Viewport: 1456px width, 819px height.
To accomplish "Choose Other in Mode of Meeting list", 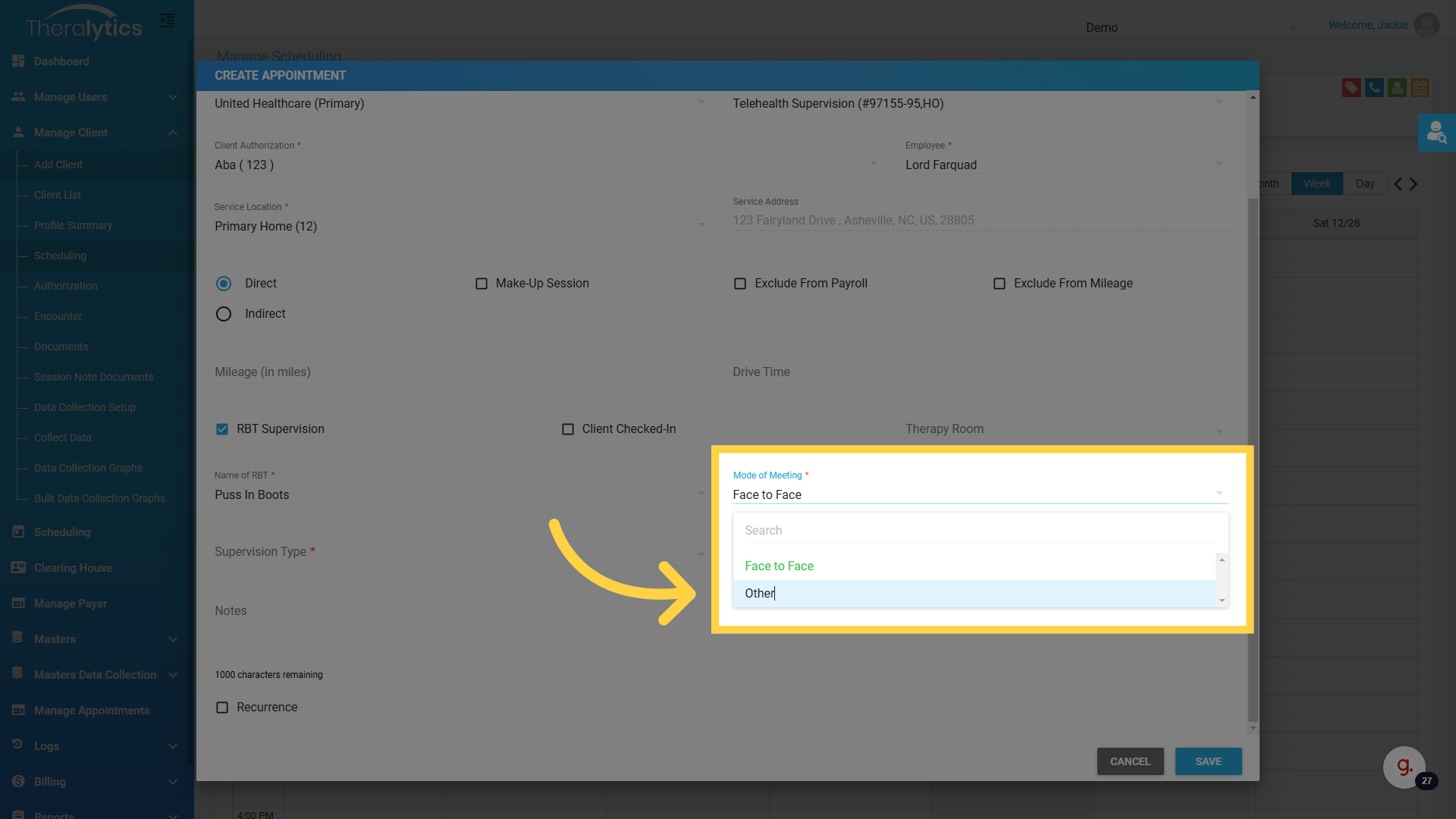I will pyautogui.click(x=760, y=594).
